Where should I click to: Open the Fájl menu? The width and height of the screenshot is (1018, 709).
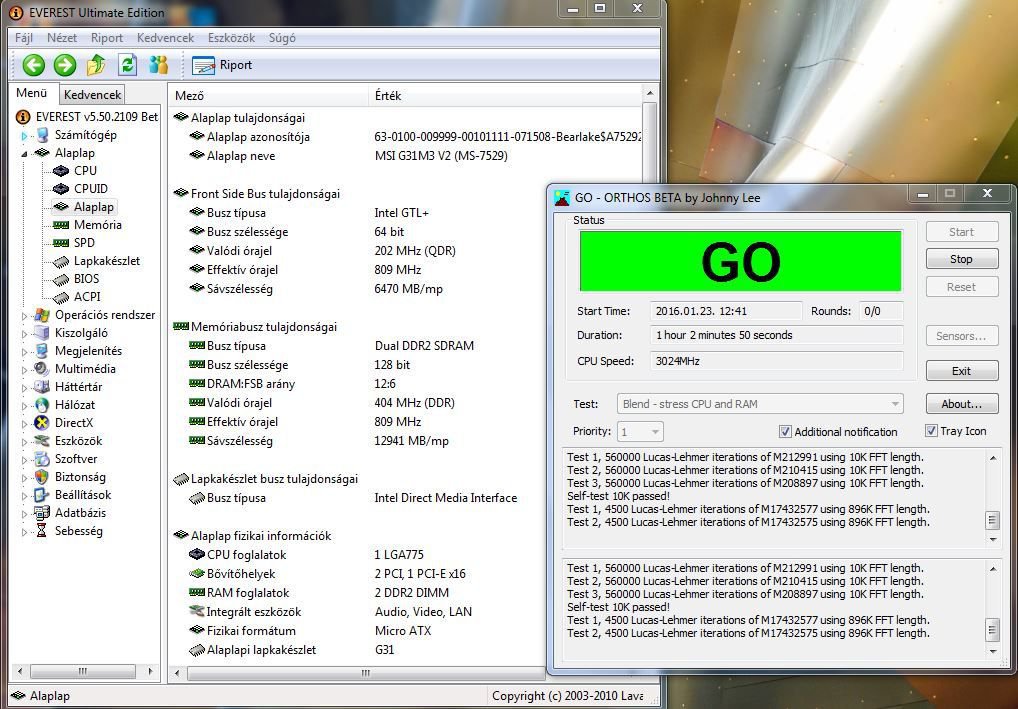pos(24,38)
